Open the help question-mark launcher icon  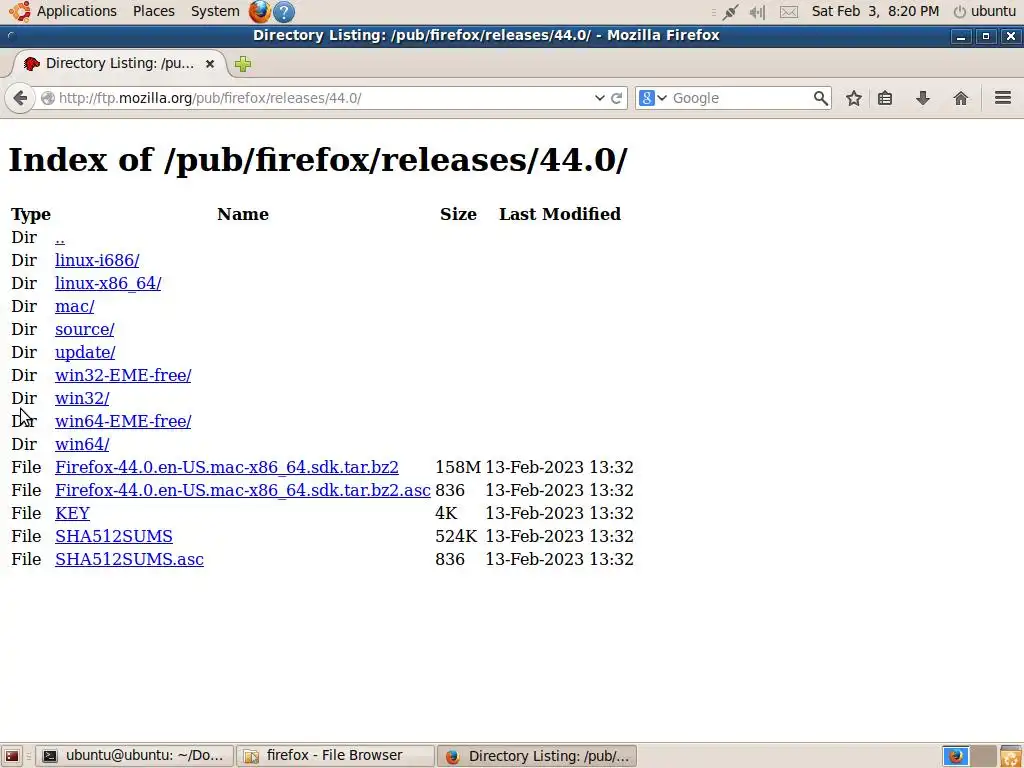tap(283, 11)
